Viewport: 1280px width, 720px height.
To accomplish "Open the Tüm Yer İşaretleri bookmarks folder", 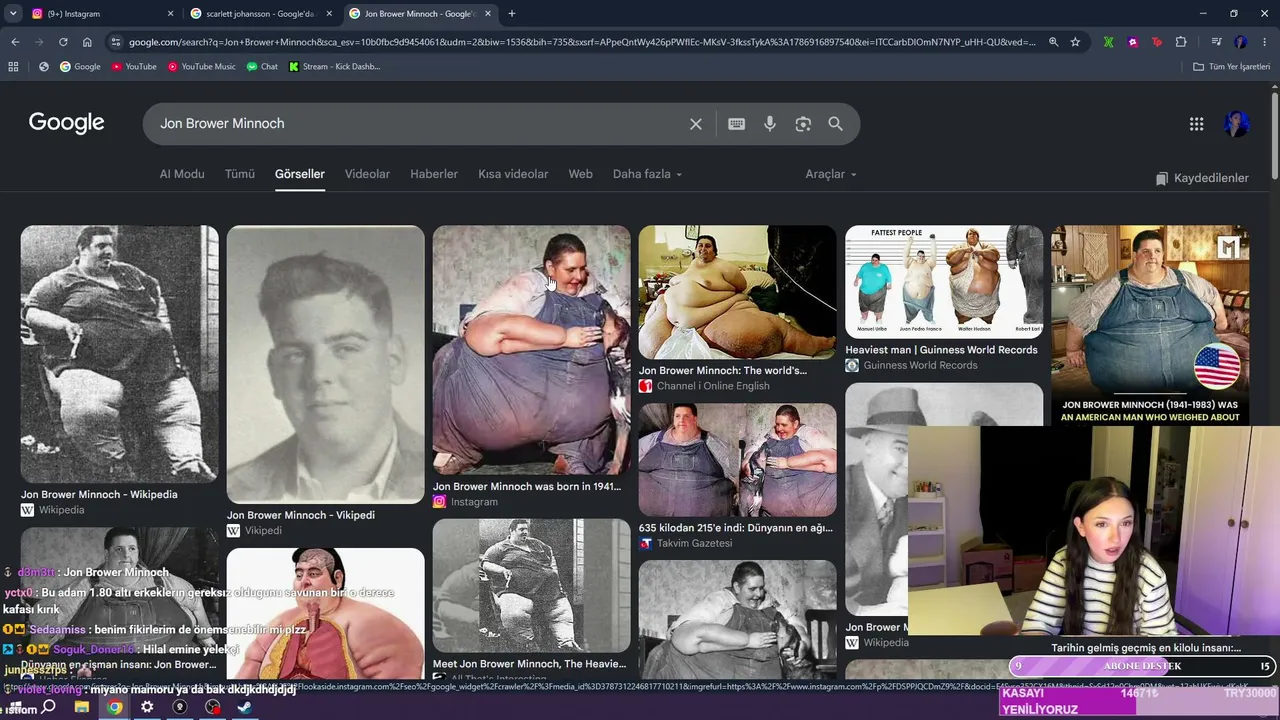I will [x=1232, y=67].
